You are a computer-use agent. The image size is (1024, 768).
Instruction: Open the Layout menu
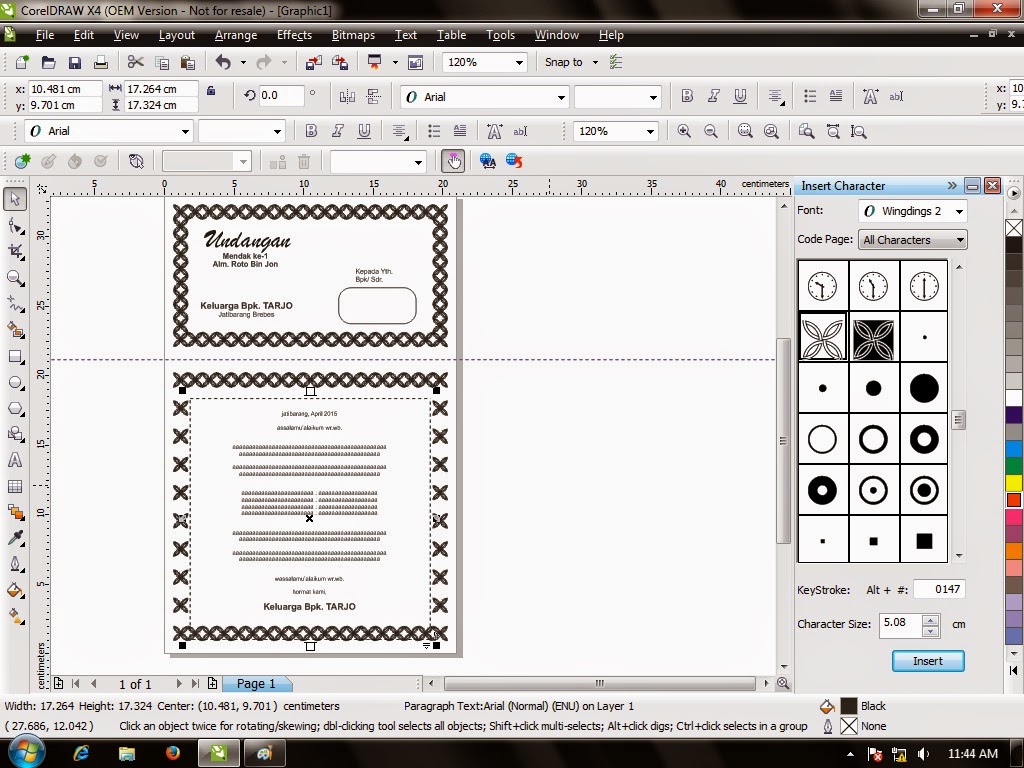176,35
